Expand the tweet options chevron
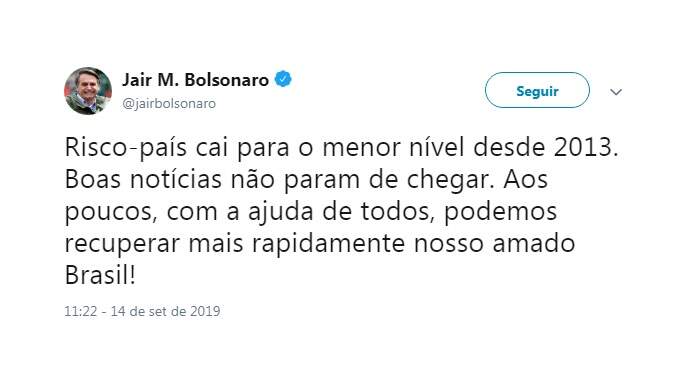 pos(616,92)
